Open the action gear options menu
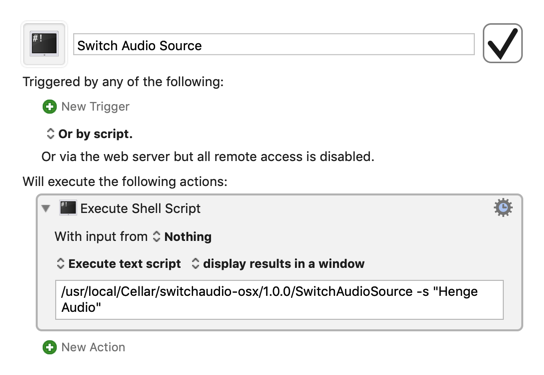This screenshot has width=544, height=375. (x=503, y=207)
